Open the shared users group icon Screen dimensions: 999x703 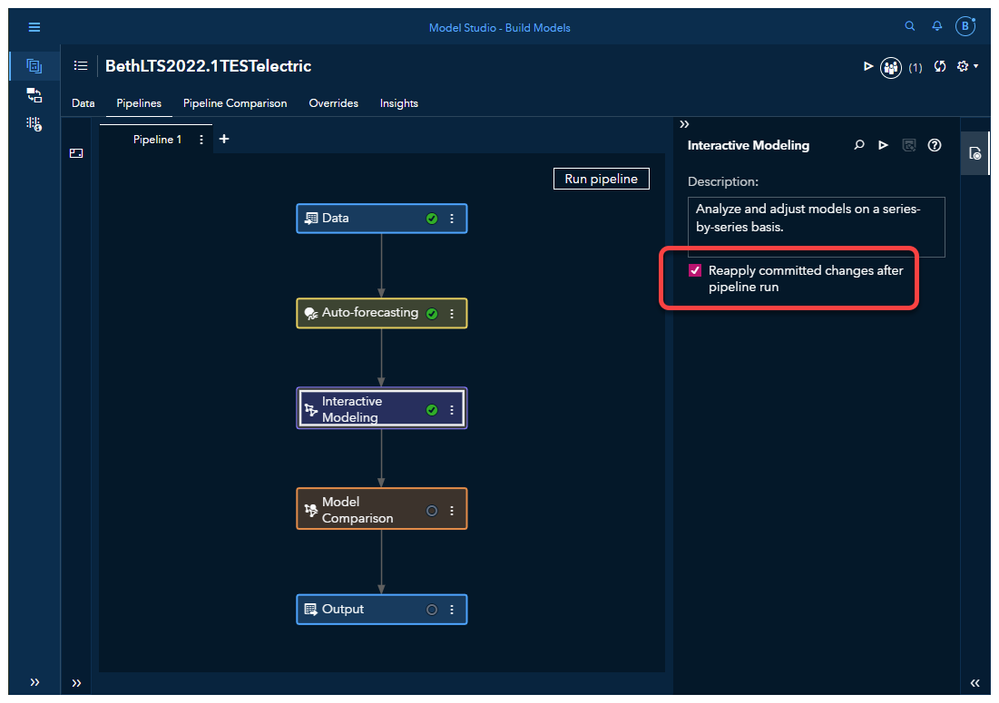coord(891,67)
